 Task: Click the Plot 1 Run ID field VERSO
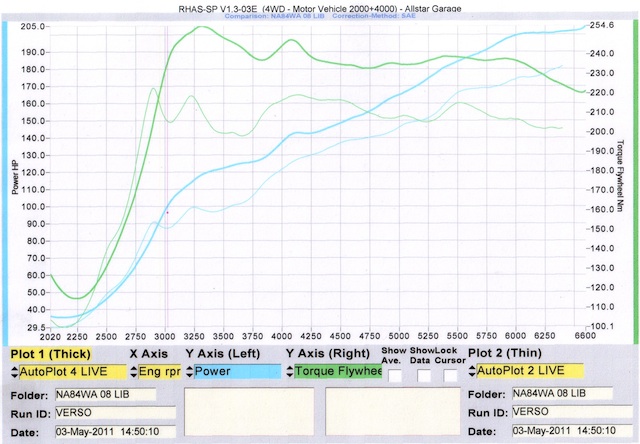(x=115, y=413)
